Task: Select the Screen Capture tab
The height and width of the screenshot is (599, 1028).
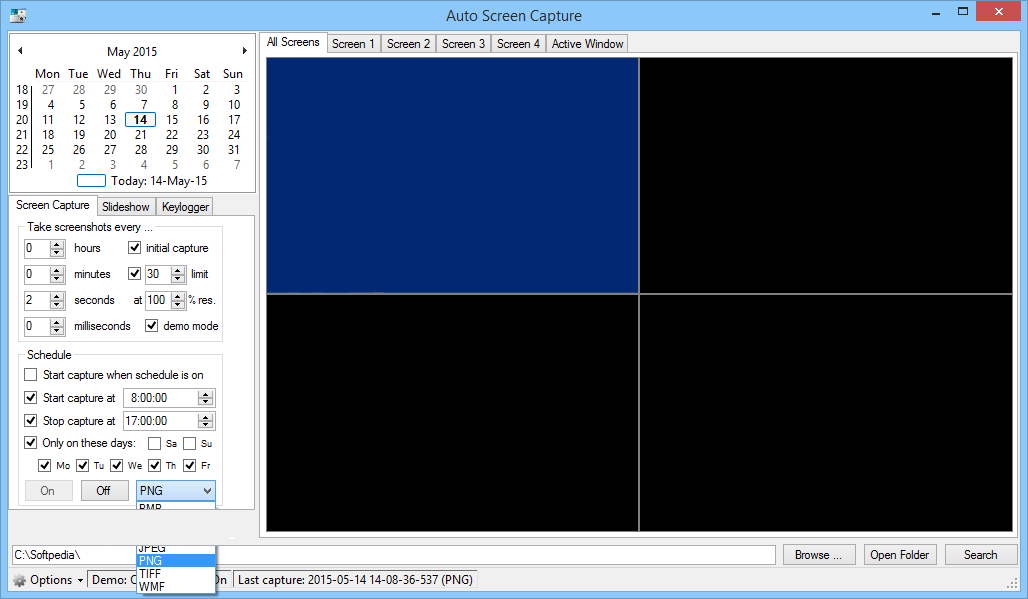Action: 52,205
